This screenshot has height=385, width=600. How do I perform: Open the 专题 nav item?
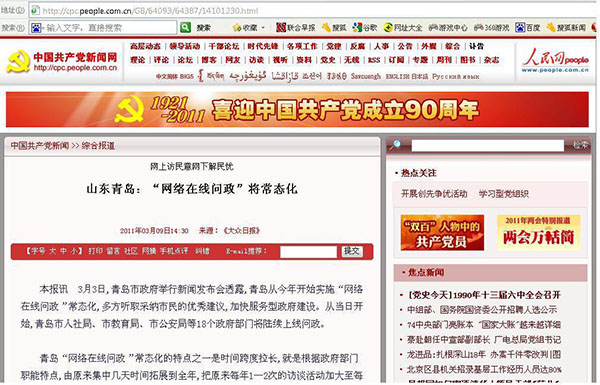click(x=420, y=60)
